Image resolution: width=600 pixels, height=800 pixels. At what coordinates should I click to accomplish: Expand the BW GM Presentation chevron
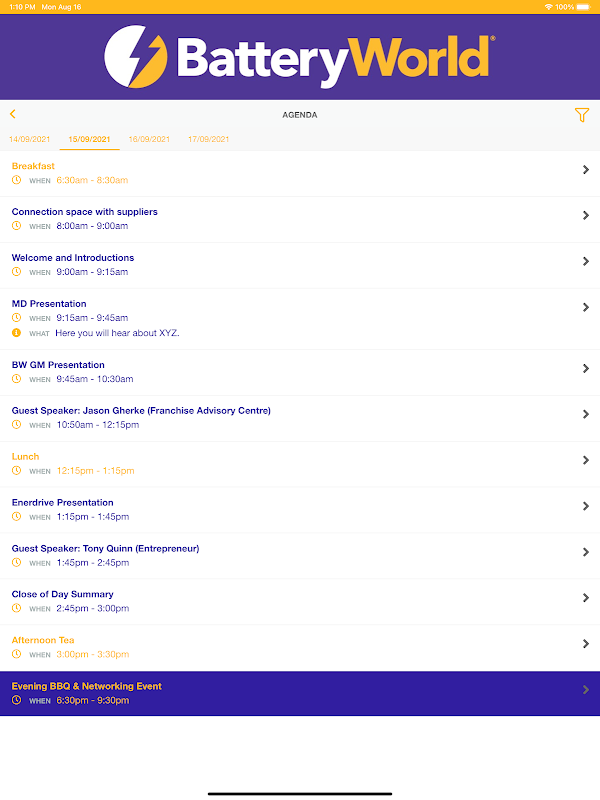(586, 368)
